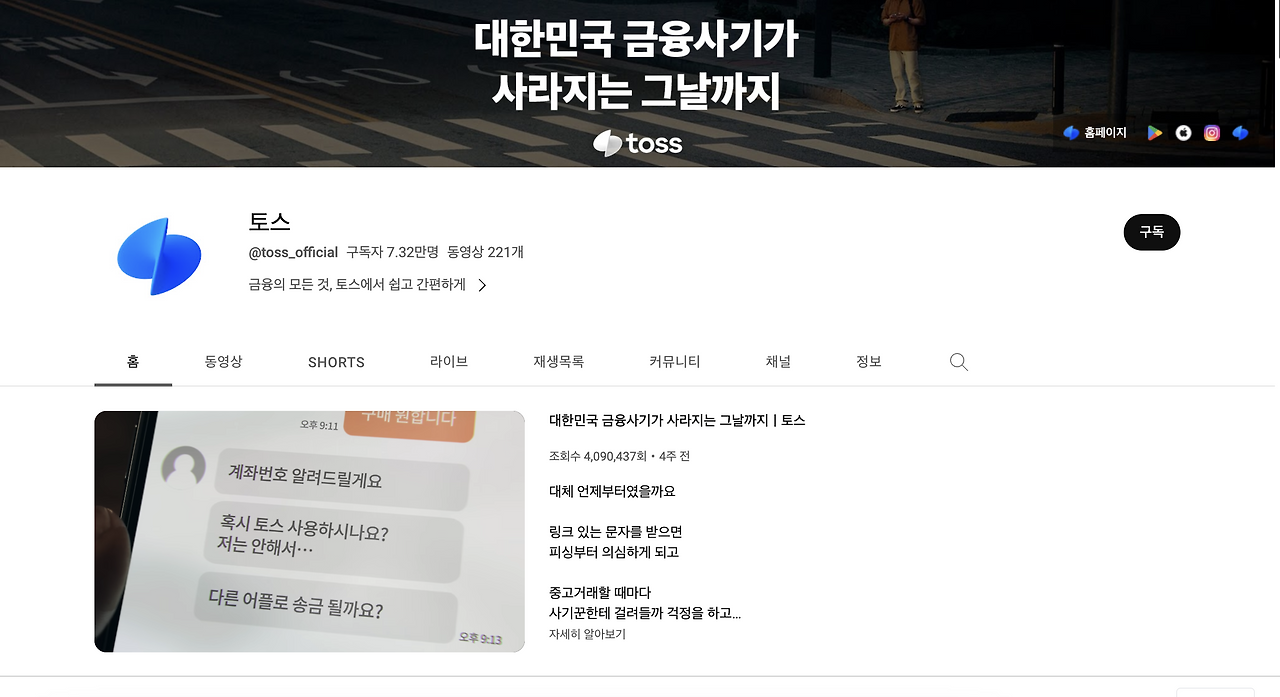Select the 홈 tab
The height and width of the screenshot is (697, 1280).
[133, 361]
